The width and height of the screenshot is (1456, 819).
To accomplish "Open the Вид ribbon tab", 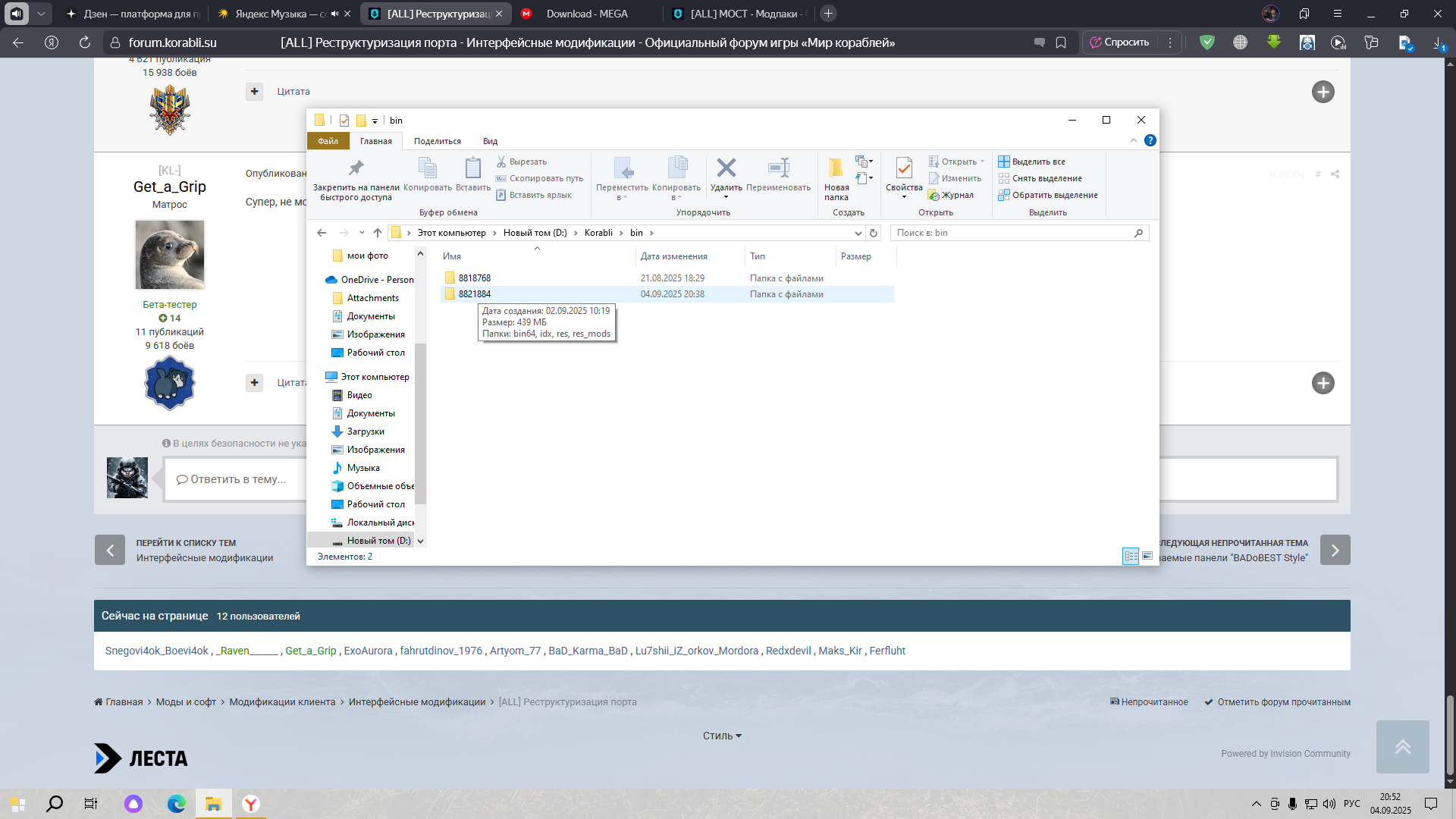I will tap(490, 141).
